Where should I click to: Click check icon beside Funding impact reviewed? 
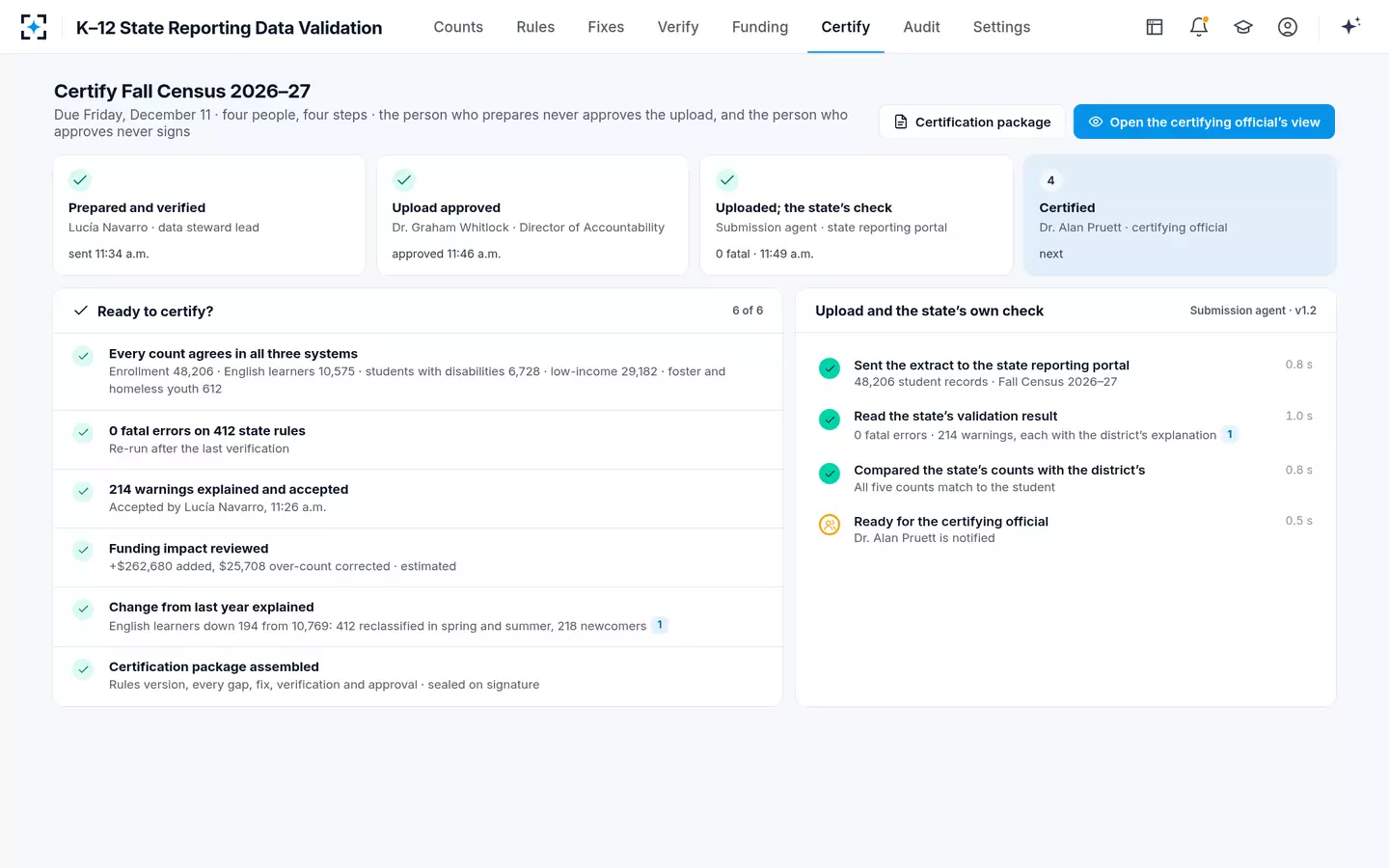84,550
